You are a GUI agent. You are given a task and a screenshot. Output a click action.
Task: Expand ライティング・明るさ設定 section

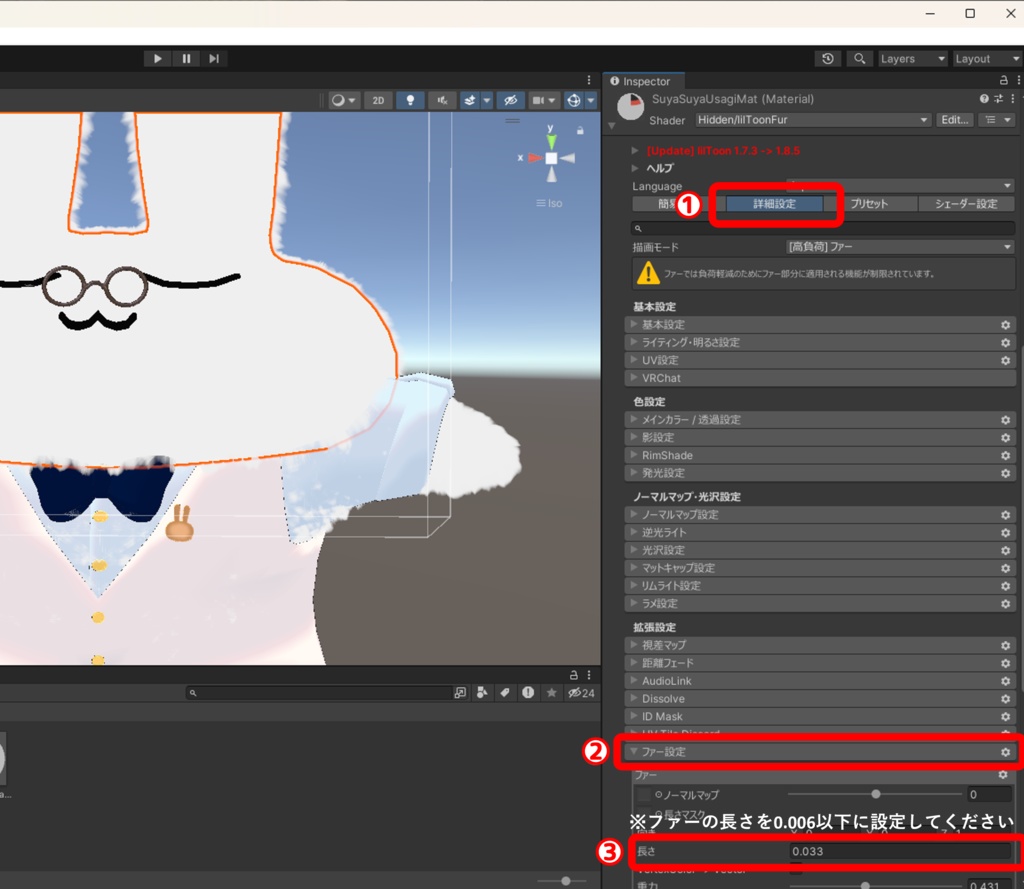tap(820, 342)
